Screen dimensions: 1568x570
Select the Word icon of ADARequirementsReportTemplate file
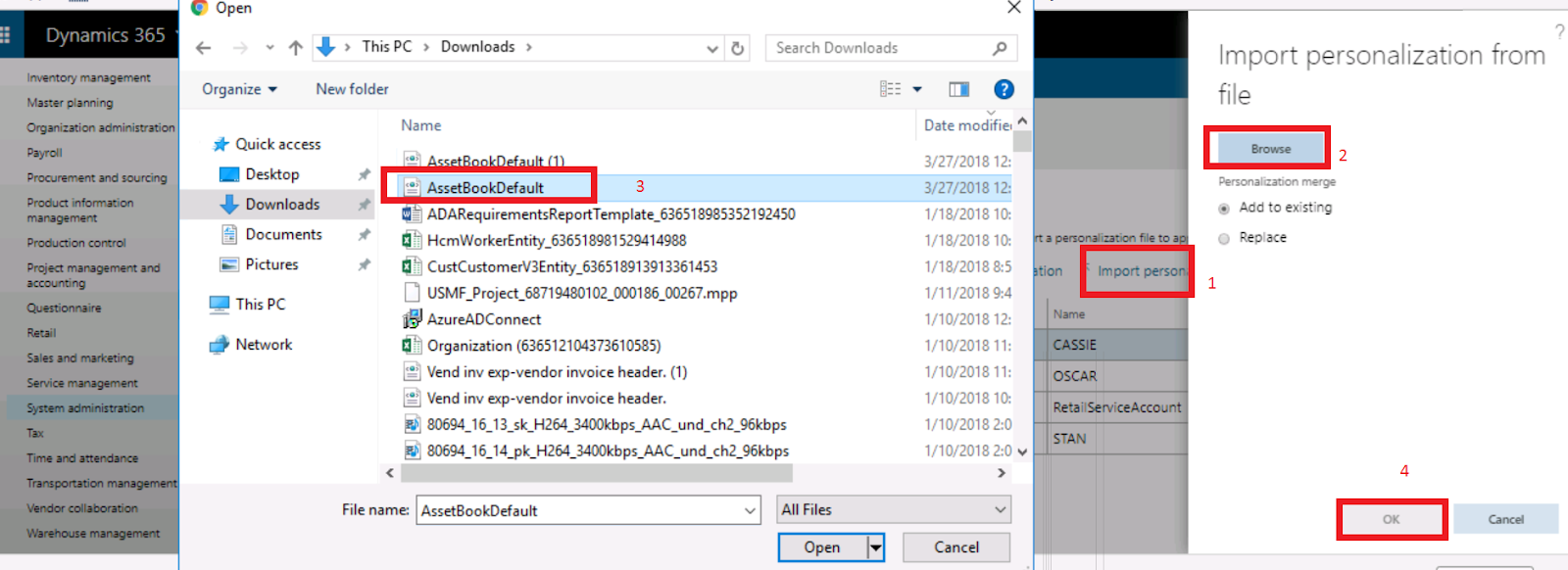tap(413, 214)
